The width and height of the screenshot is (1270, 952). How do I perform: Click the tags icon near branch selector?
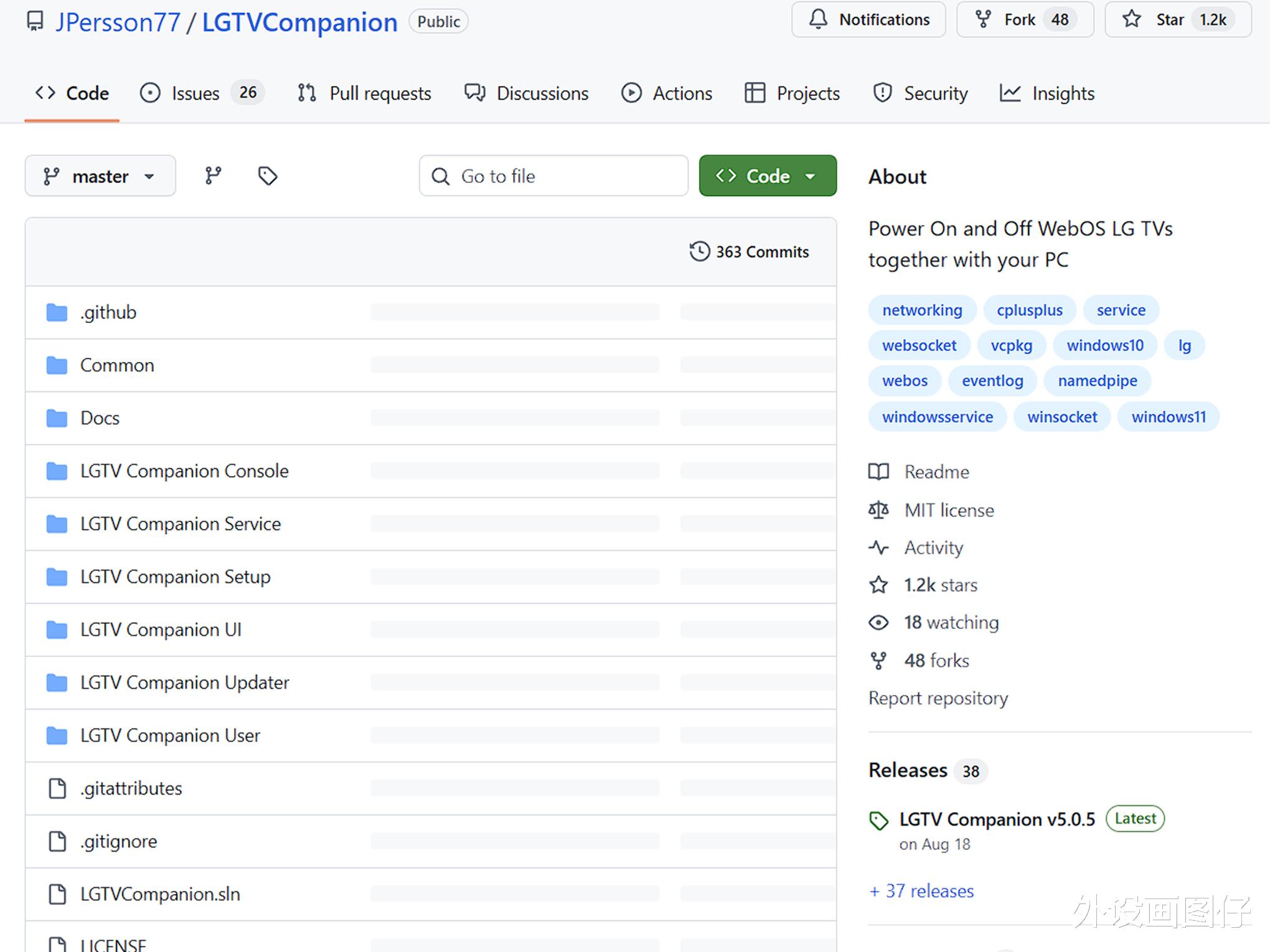(268, 176)
